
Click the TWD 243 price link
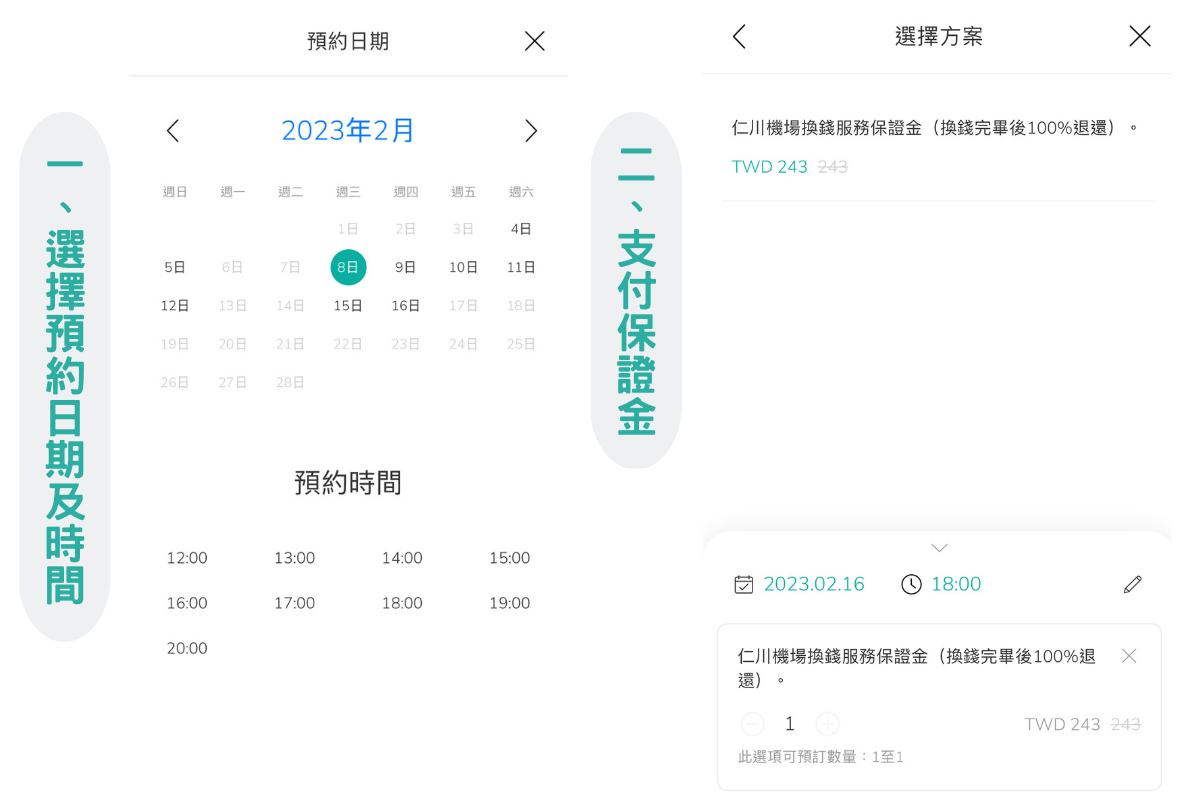coord(769,167)
